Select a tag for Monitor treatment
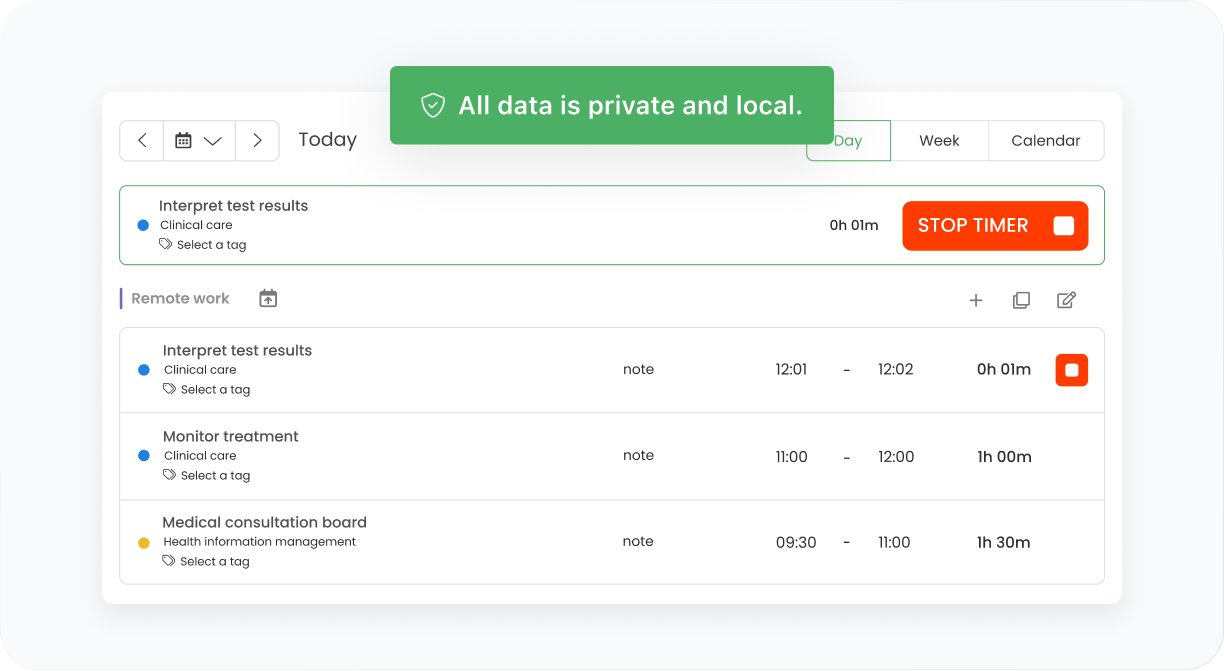Viewport: 1224px width, 671px height. [207, 476]
